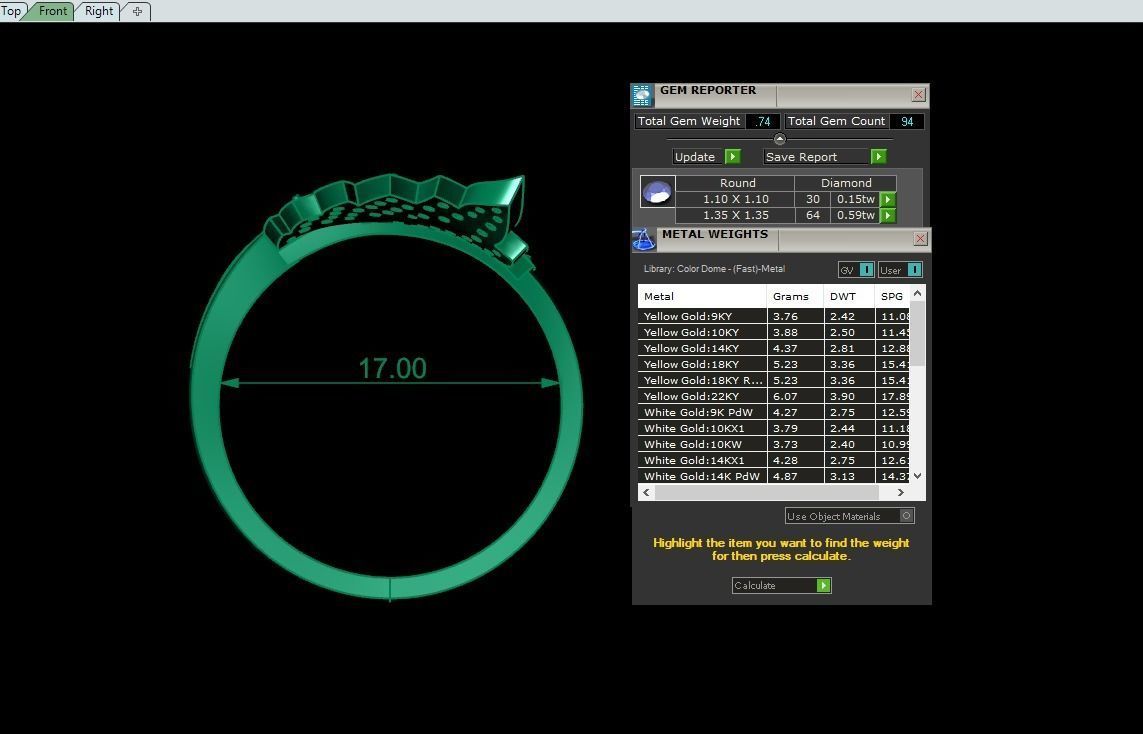
Task: Click the 1.10 X 1.10 size cell
Action: (x=735, y=199)
